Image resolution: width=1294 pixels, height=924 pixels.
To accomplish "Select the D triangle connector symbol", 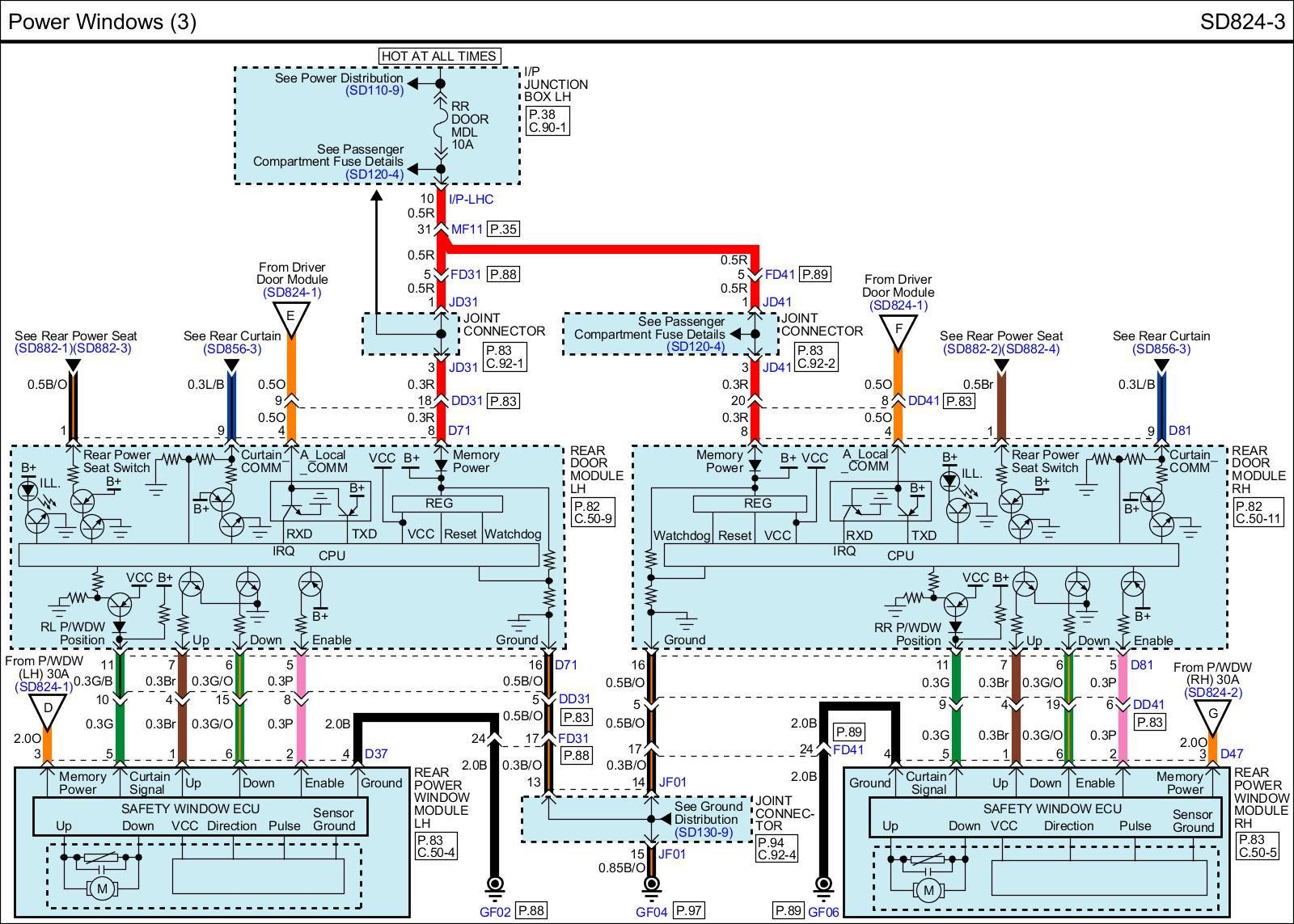I will coord(48,710).
